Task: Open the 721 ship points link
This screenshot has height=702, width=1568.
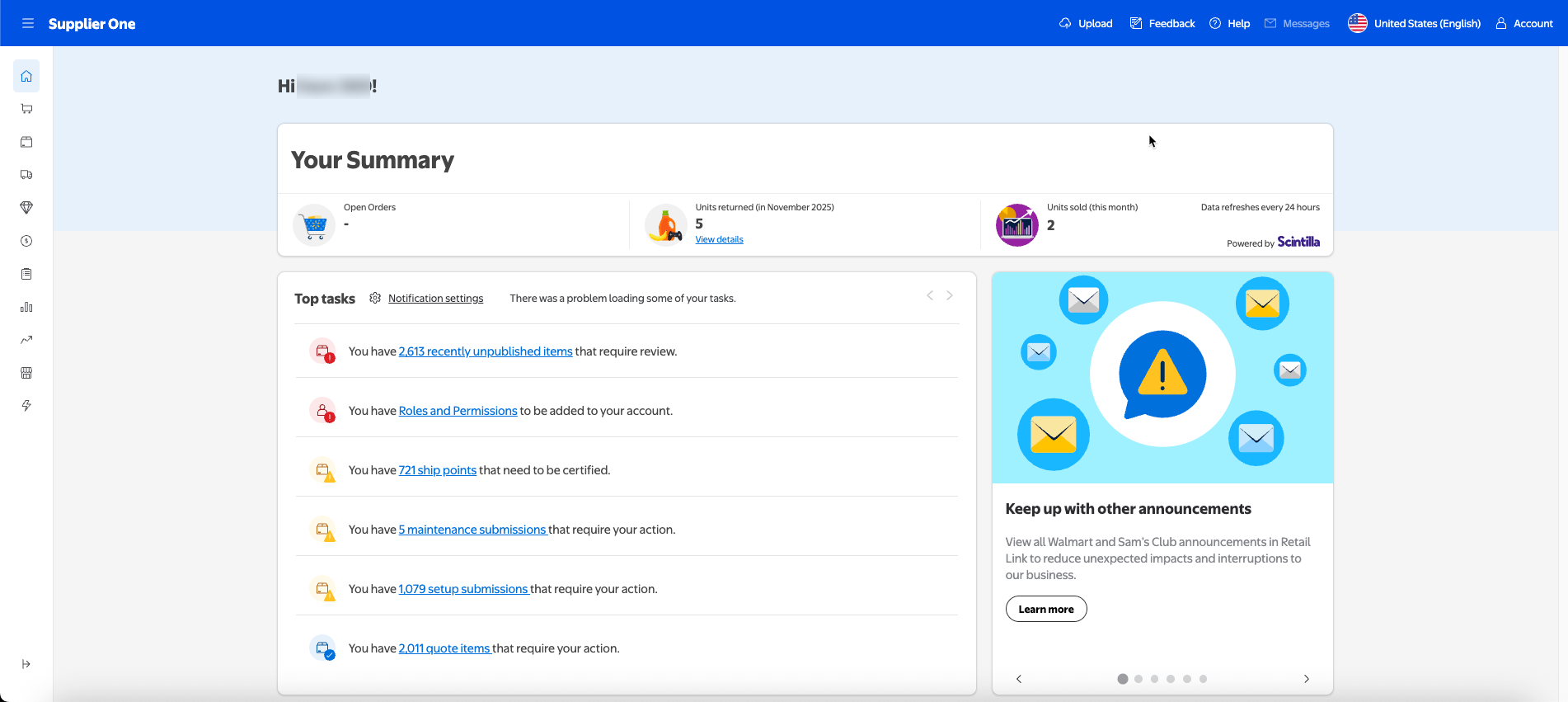Action: 438,470
